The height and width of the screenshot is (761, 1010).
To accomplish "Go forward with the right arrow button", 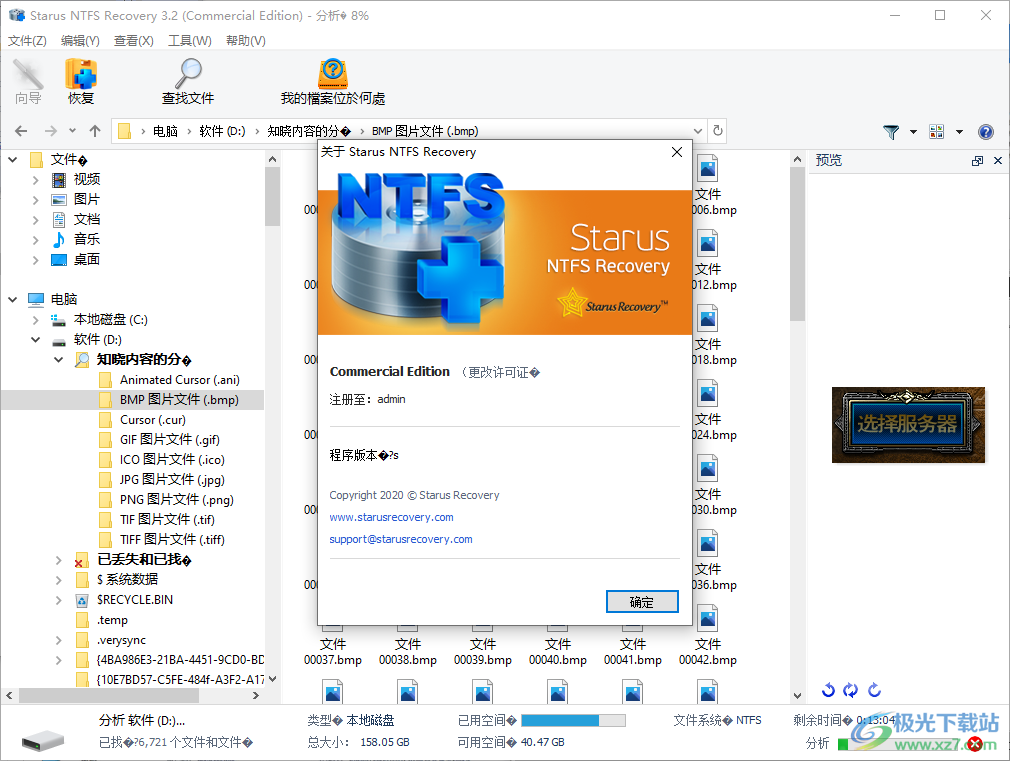I will point(51,131).
